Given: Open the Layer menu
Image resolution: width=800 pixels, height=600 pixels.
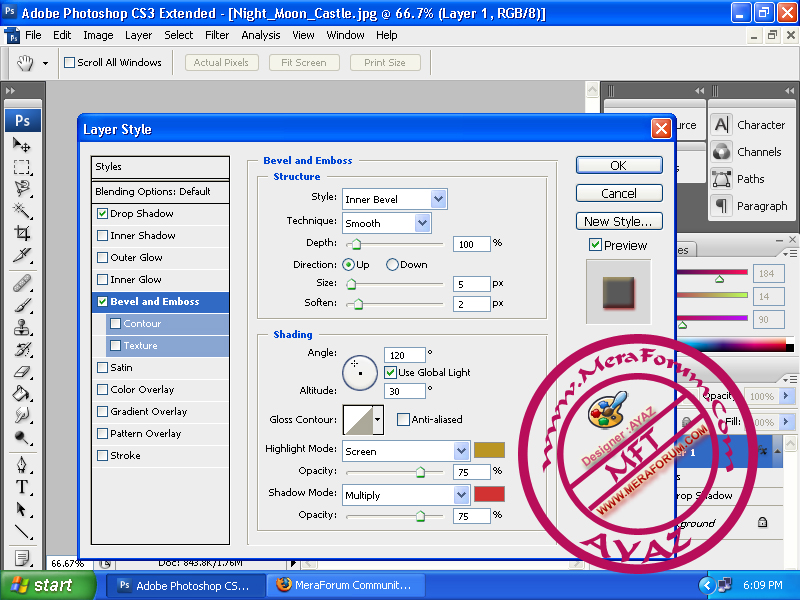Looking at the screenshot, I should 138,35.
